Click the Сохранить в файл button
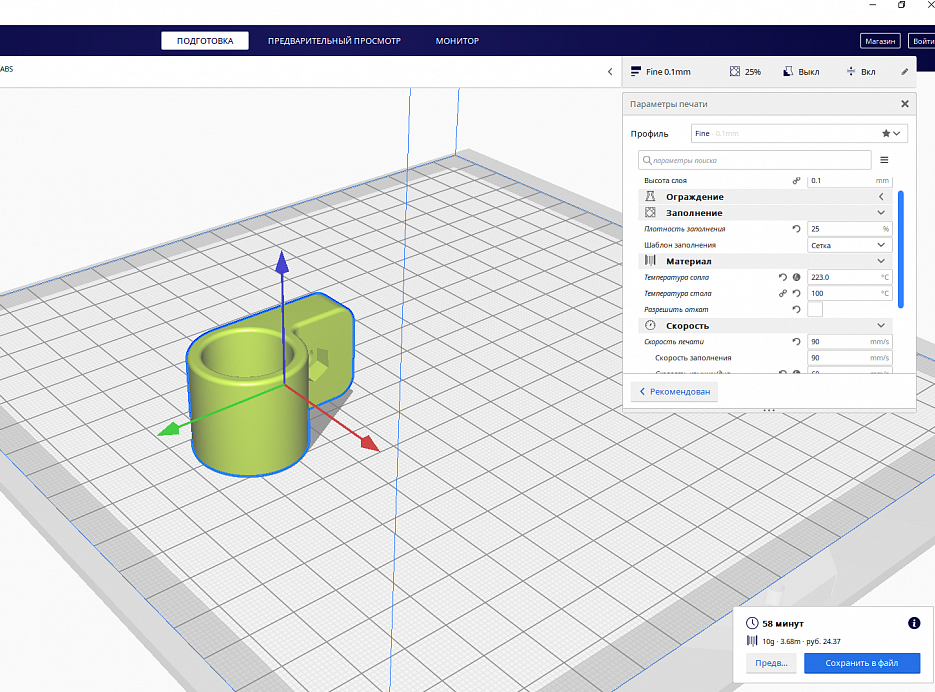The image size is (935, 692). tap(862, 663)
